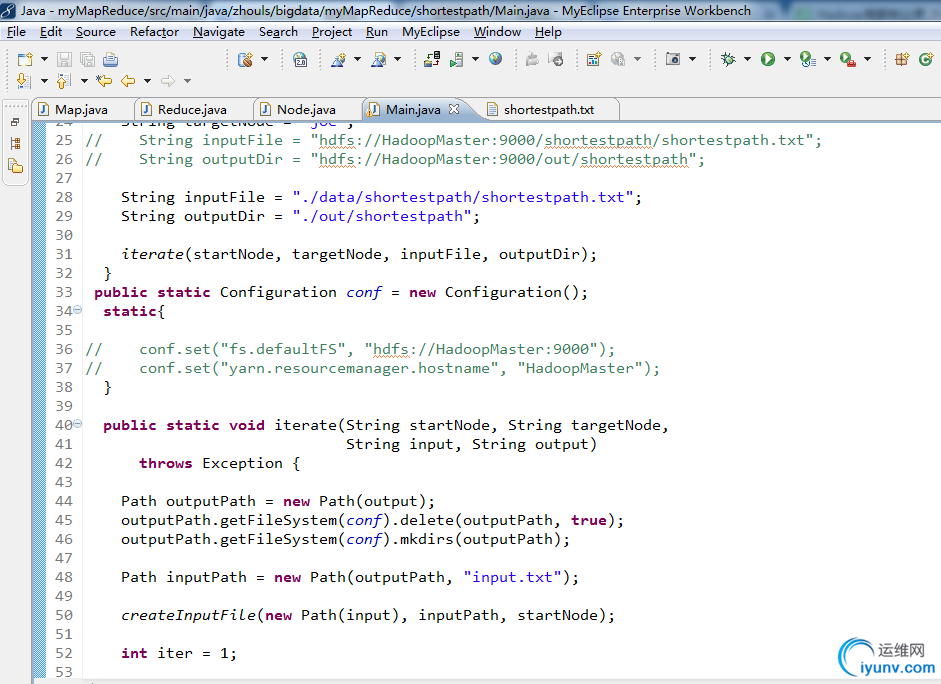The width and height of the screenshot is (941, 684).
Task: Open the web browser globe icon
Action: [x=495, y=59]
